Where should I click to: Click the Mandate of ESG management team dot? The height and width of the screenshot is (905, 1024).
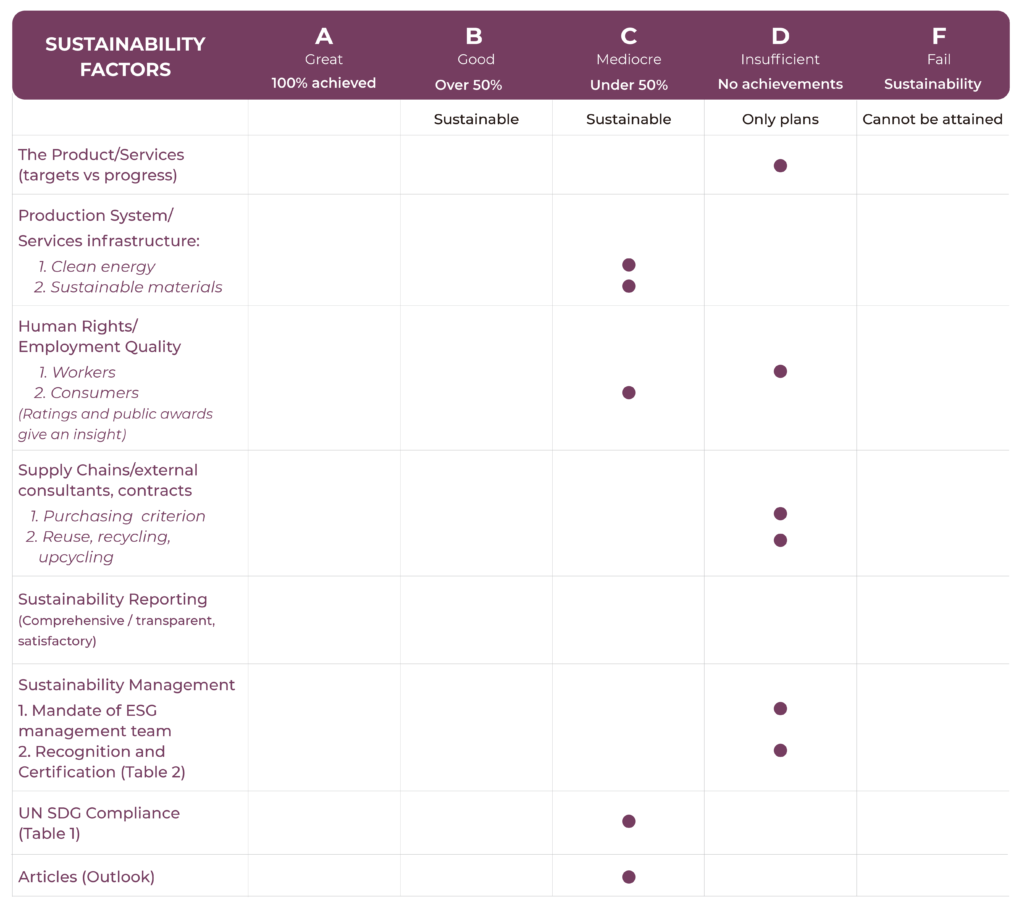(780, 709)
